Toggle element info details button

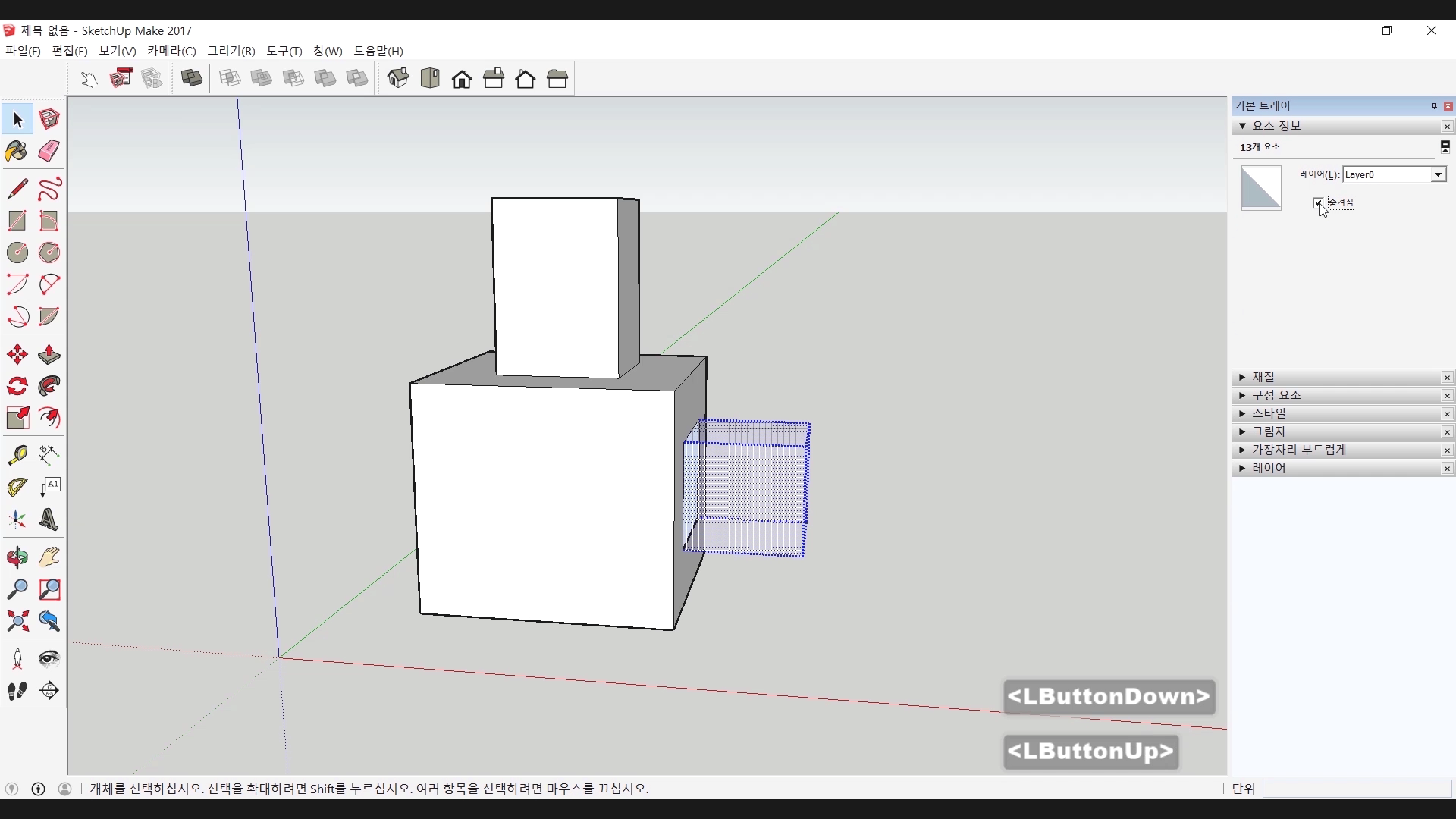point(1445,146)
